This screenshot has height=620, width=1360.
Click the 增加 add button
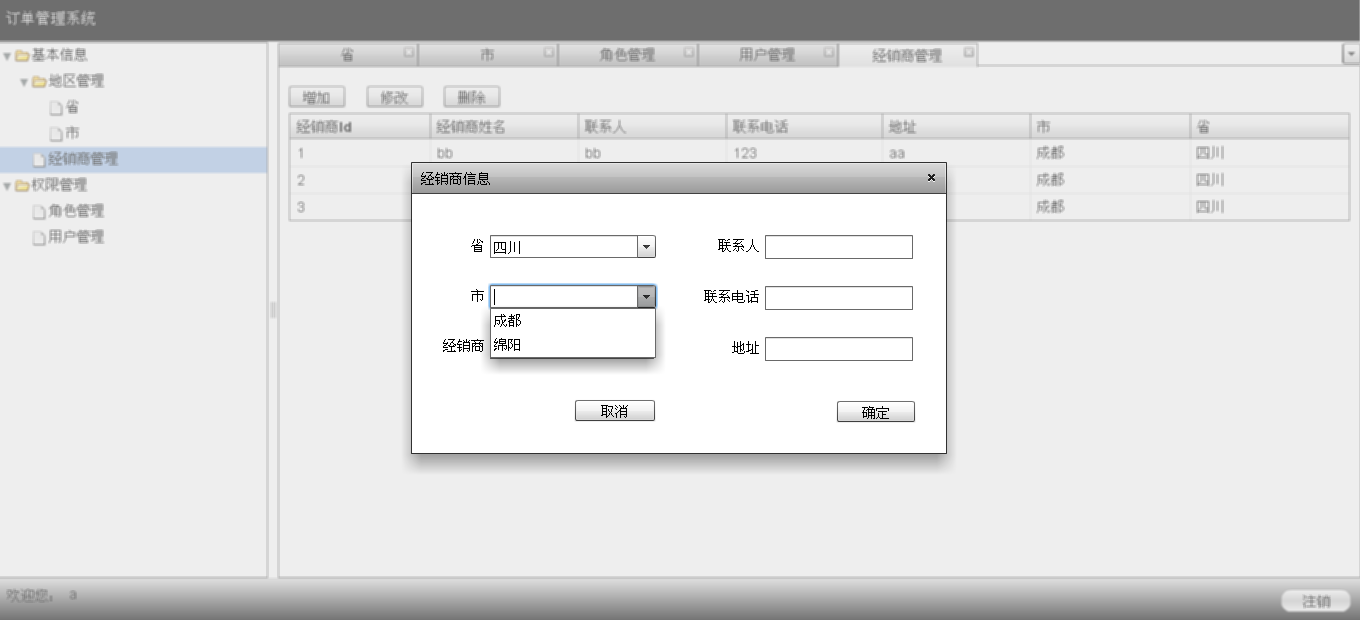coord(317,97)
